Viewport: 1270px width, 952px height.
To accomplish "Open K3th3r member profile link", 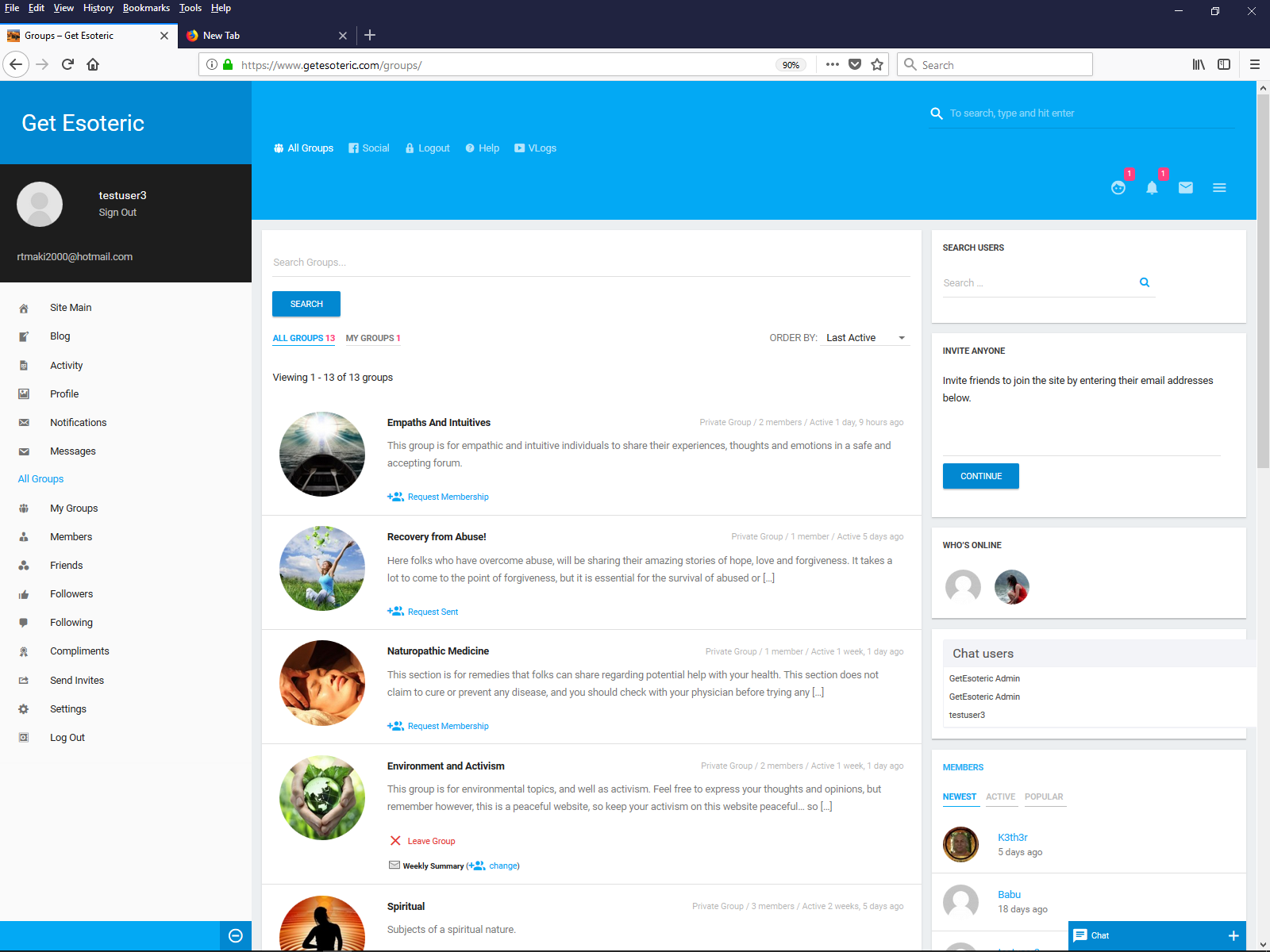I will click(1012, 837).
